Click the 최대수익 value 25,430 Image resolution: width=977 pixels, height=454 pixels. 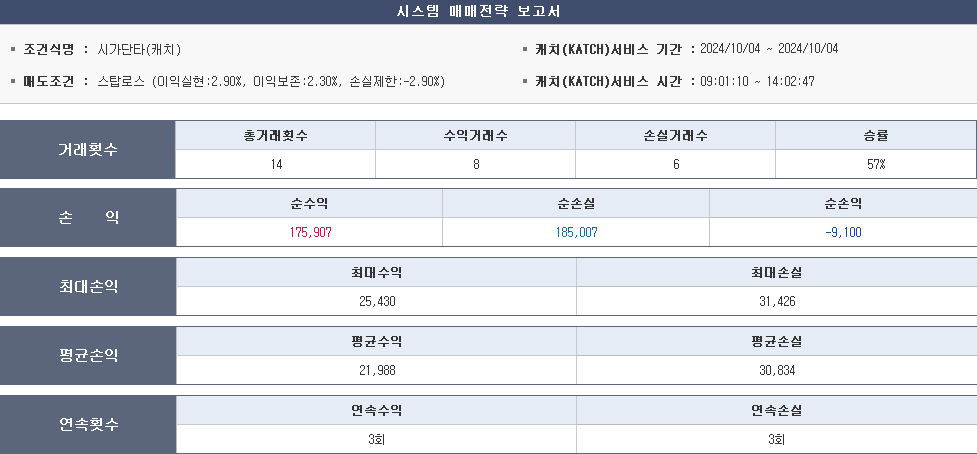click(376, 301)
